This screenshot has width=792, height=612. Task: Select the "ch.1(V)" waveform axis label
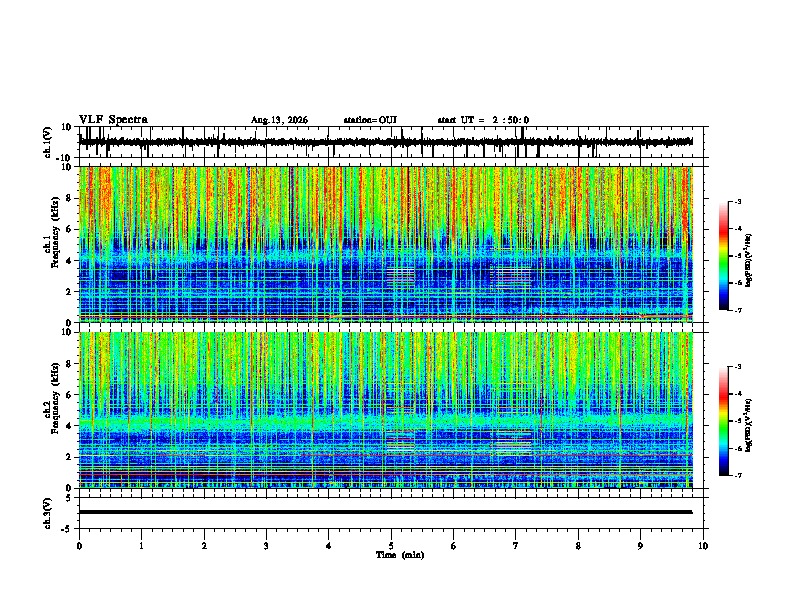pos(48,142)
